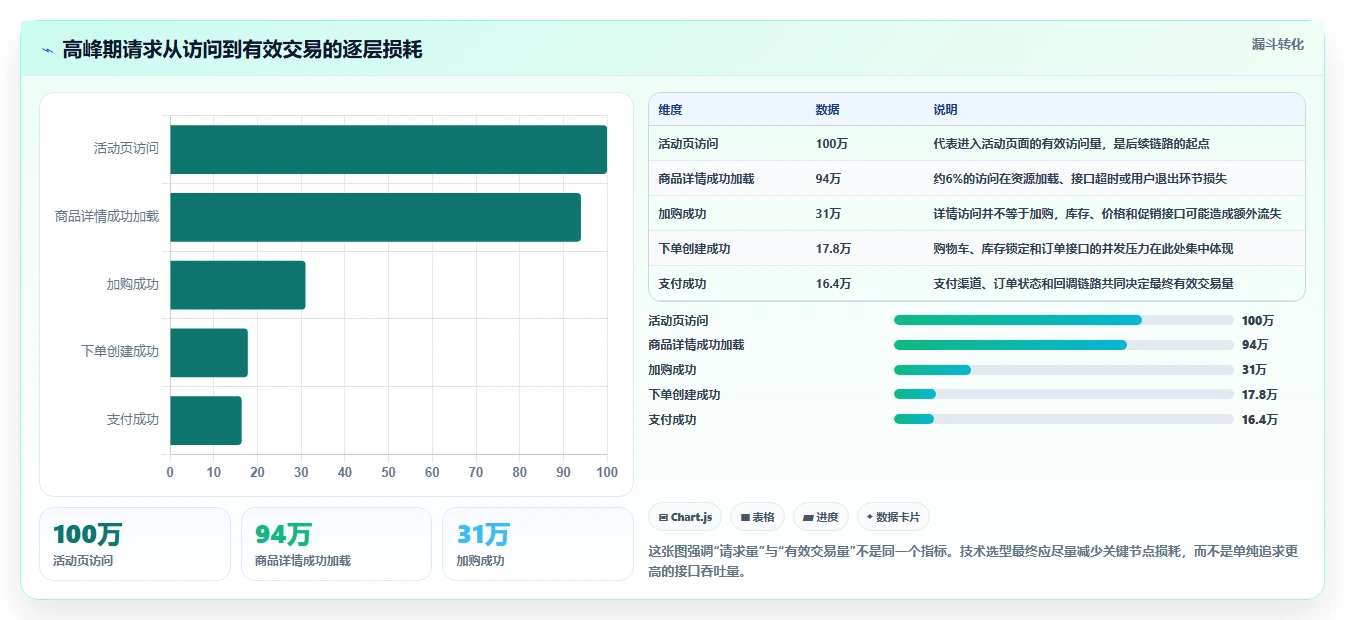1345x620 pixels.
Task: Click the 下单创建成功 bar in the chart
Action: coord(209,352)
